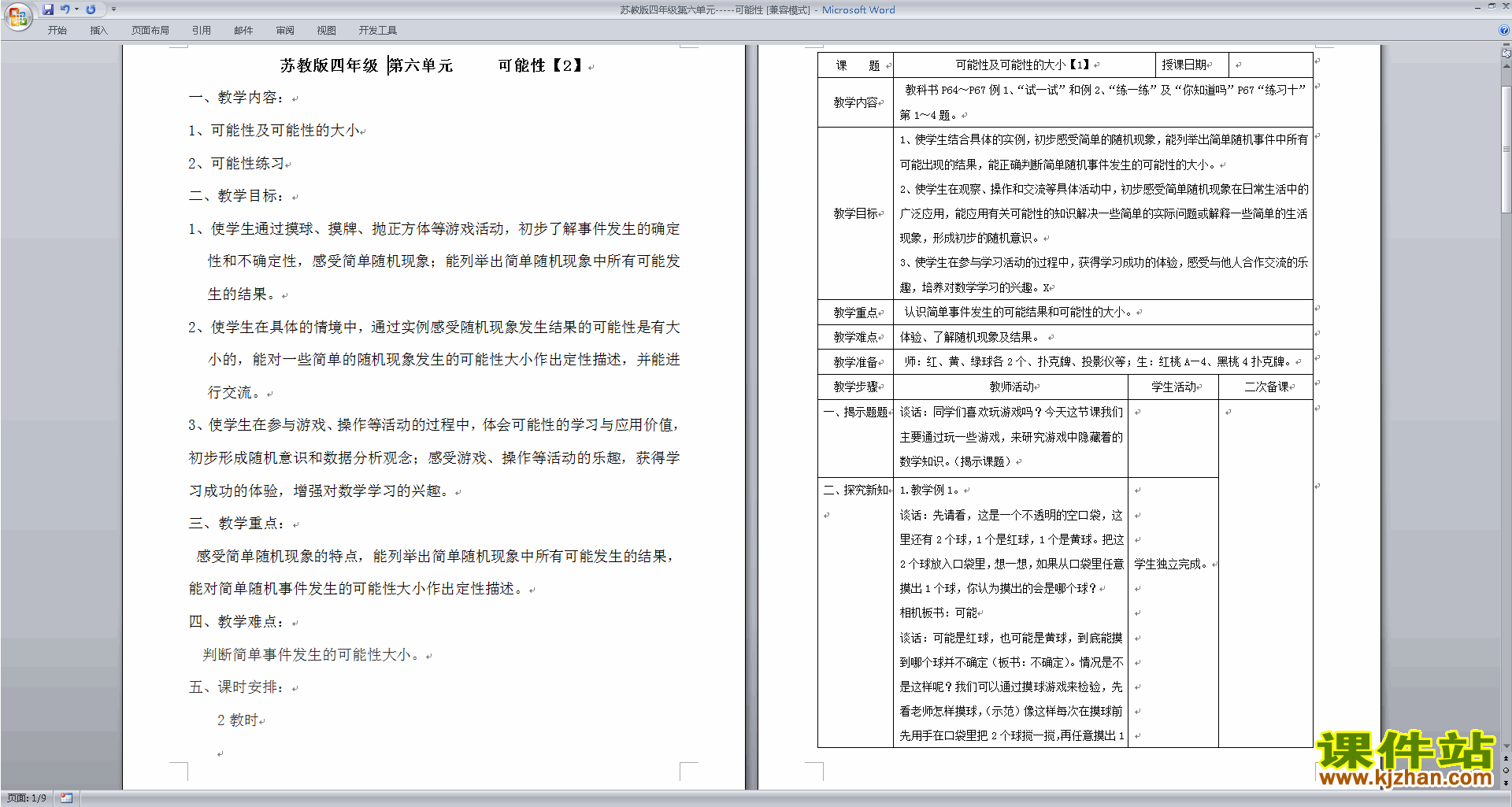Screen dimensions: 1512x807
Task: Click the line 2、可能性练习
Action: [236, 164]
